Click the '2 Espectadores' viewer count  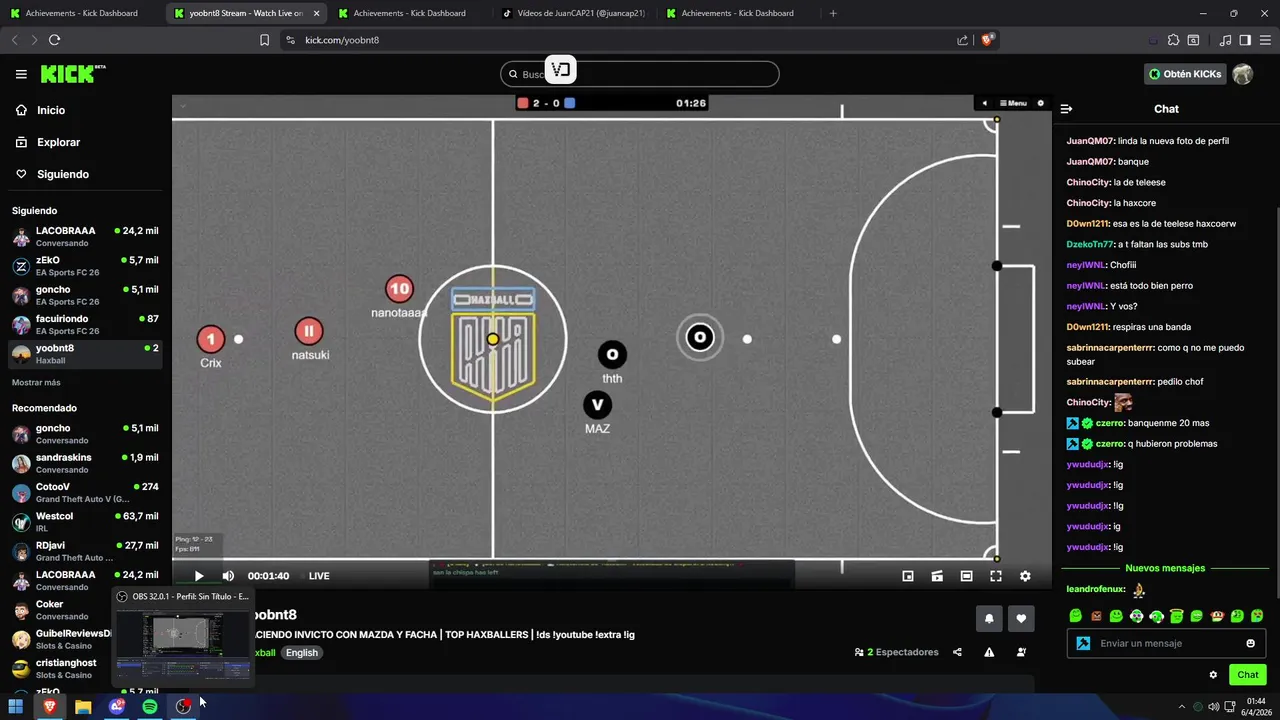coord(896,652)
